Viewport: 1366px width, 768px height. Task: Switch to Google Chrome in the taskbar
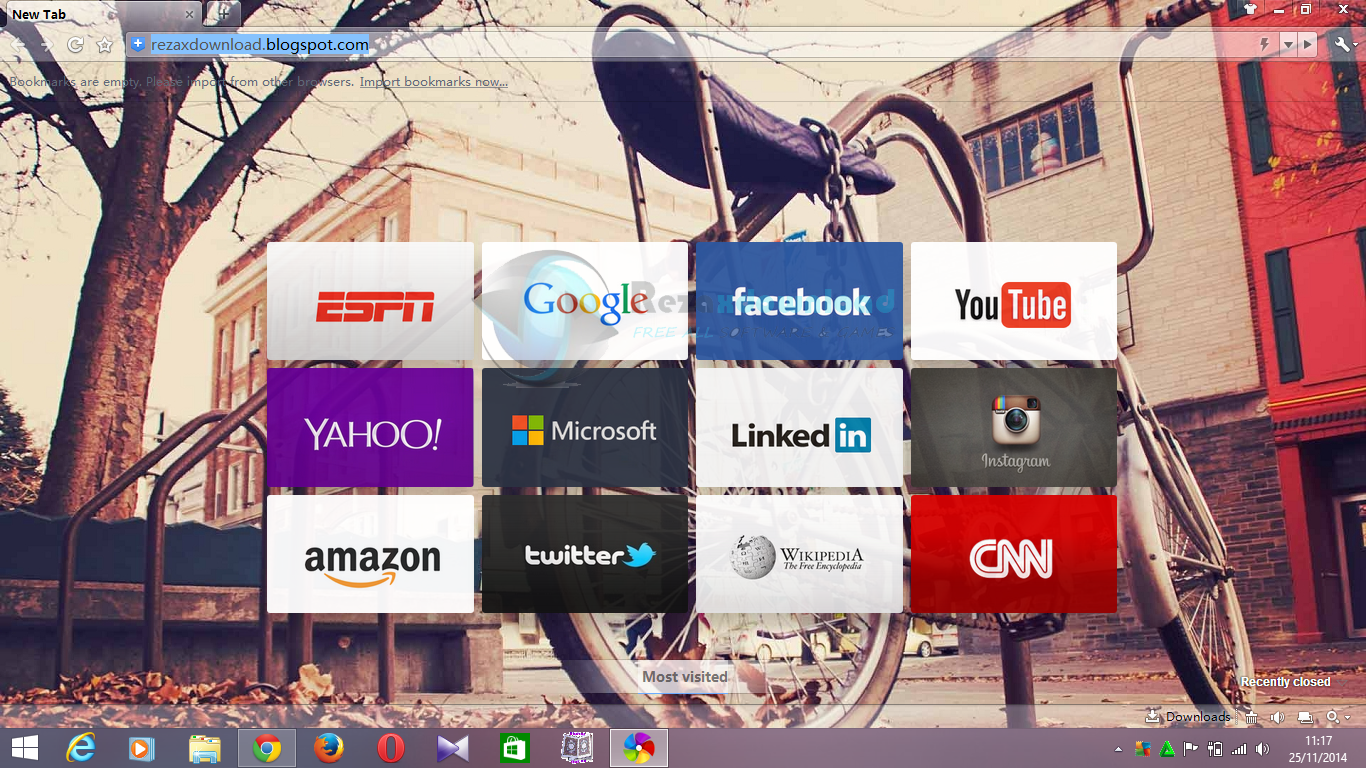point(266,748)
